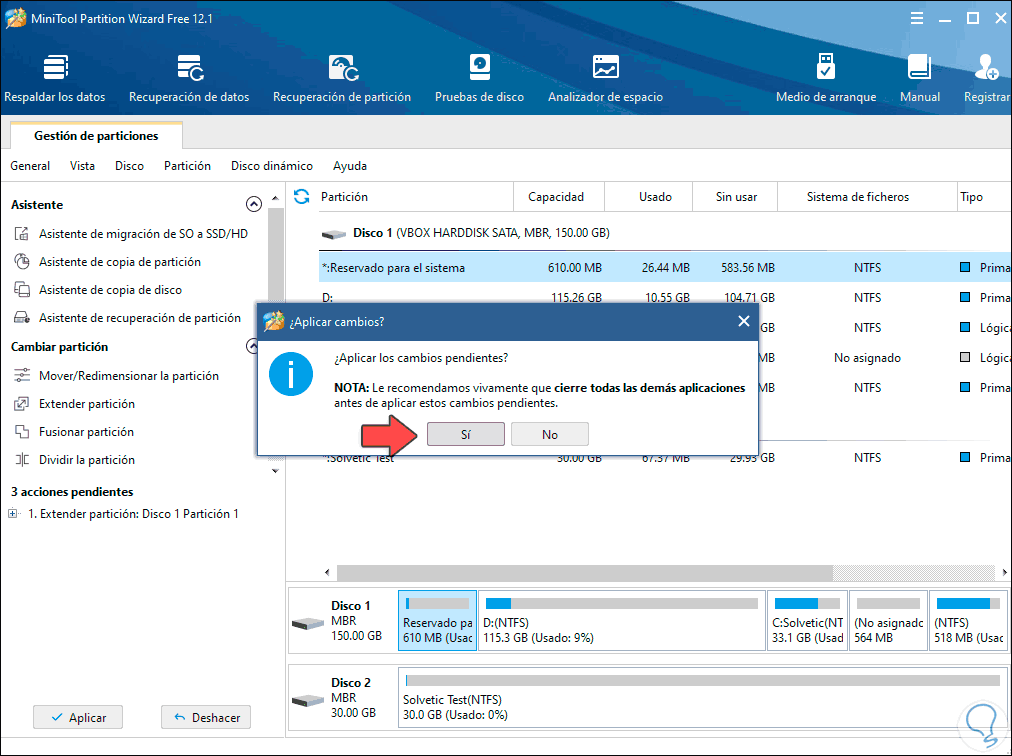The height and width of the screenshot is (756, 1012).
Task: Choose Mover/Redimensionar la partición
Action: tap(116, 376)
